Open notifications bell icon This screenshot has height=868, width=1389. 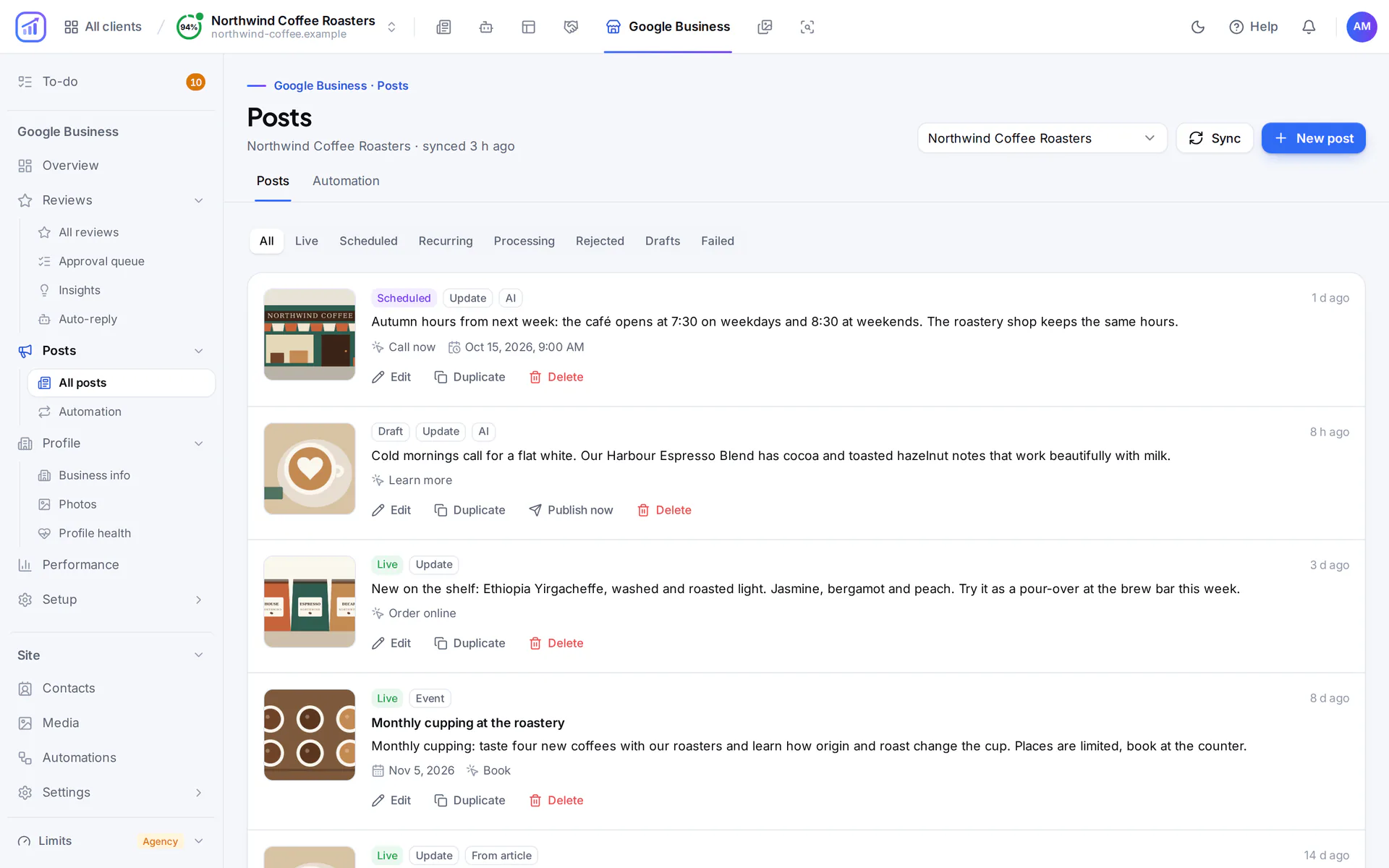click(x=1309, y=27)
